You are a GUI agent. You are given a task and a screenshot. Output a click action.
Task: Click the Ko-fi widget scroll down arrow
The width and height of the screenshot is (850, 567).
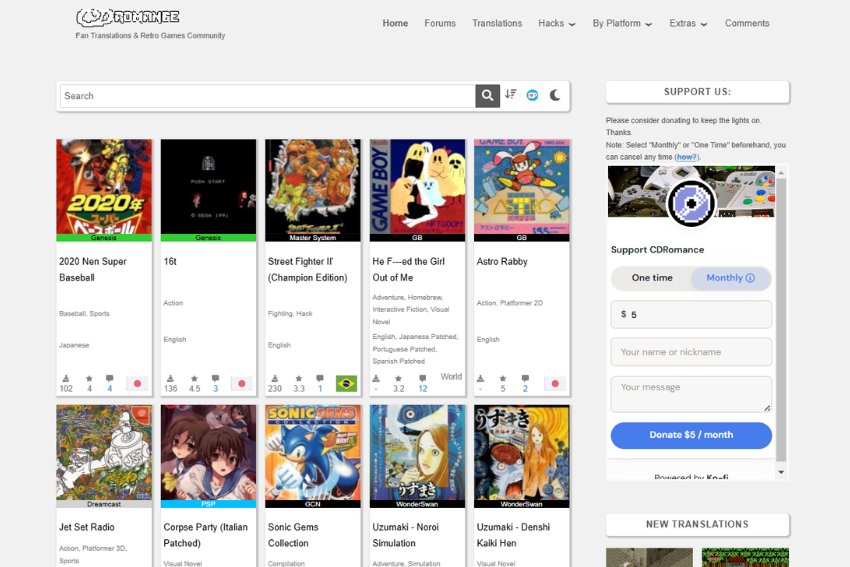click(x=781, y=472)
